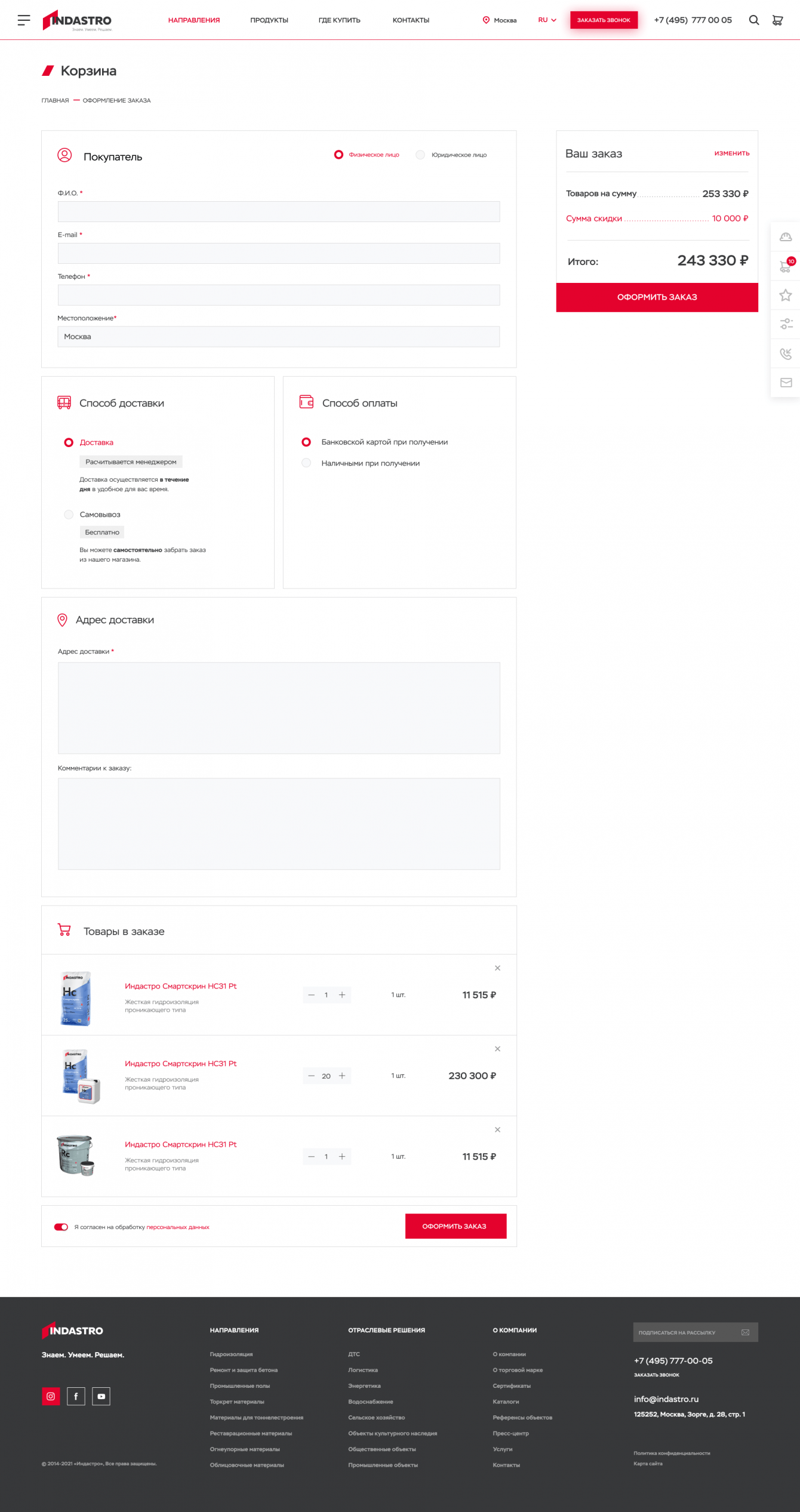Remove the product with quantity 20

(x=497, y=1049)
